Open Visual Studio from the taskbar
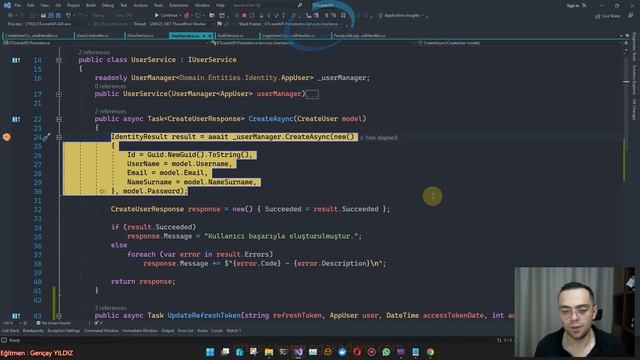 click(x=298, y=352)
